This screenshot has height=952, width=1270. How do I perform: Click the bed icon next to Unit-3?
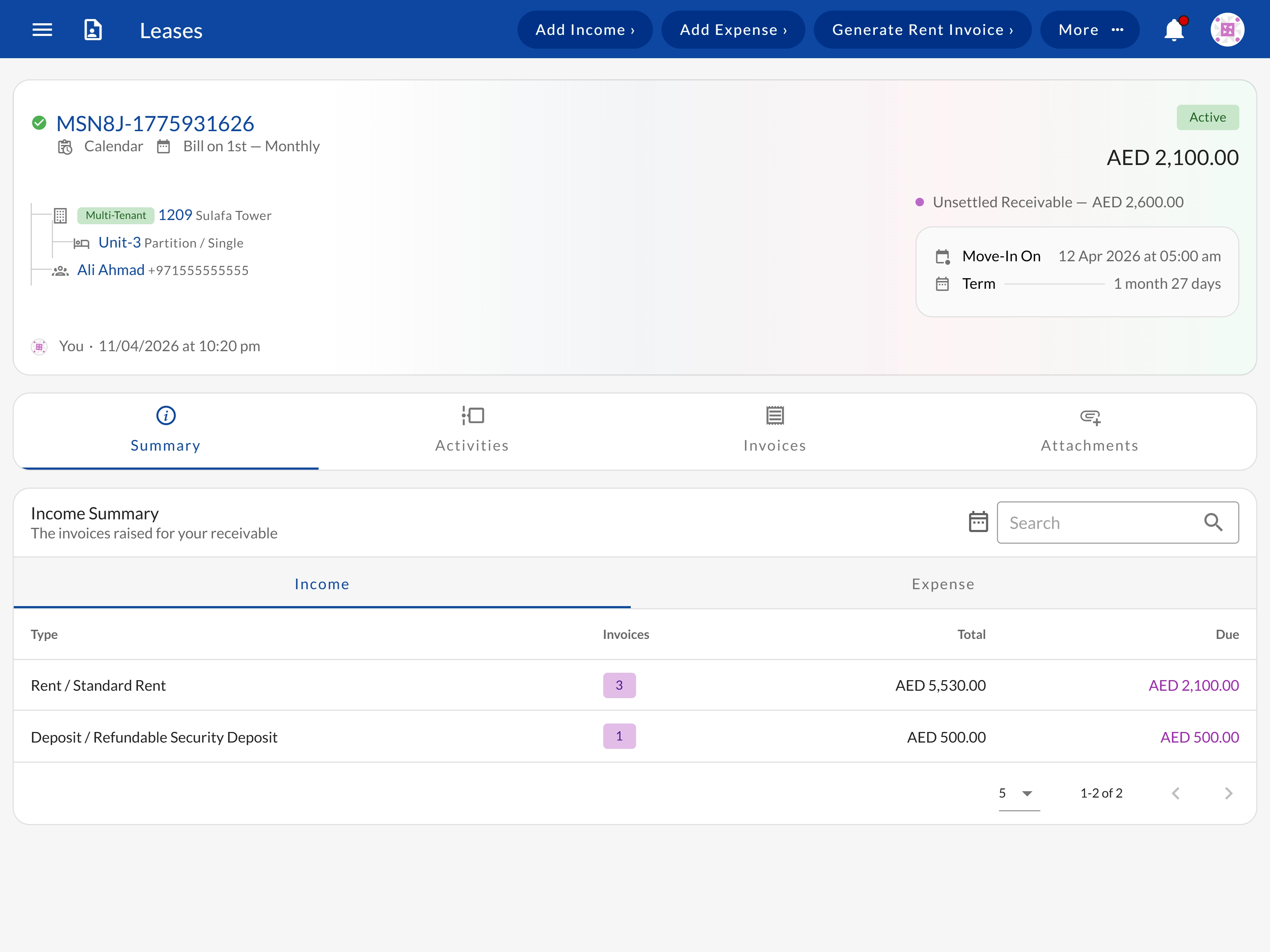point(81,243)
